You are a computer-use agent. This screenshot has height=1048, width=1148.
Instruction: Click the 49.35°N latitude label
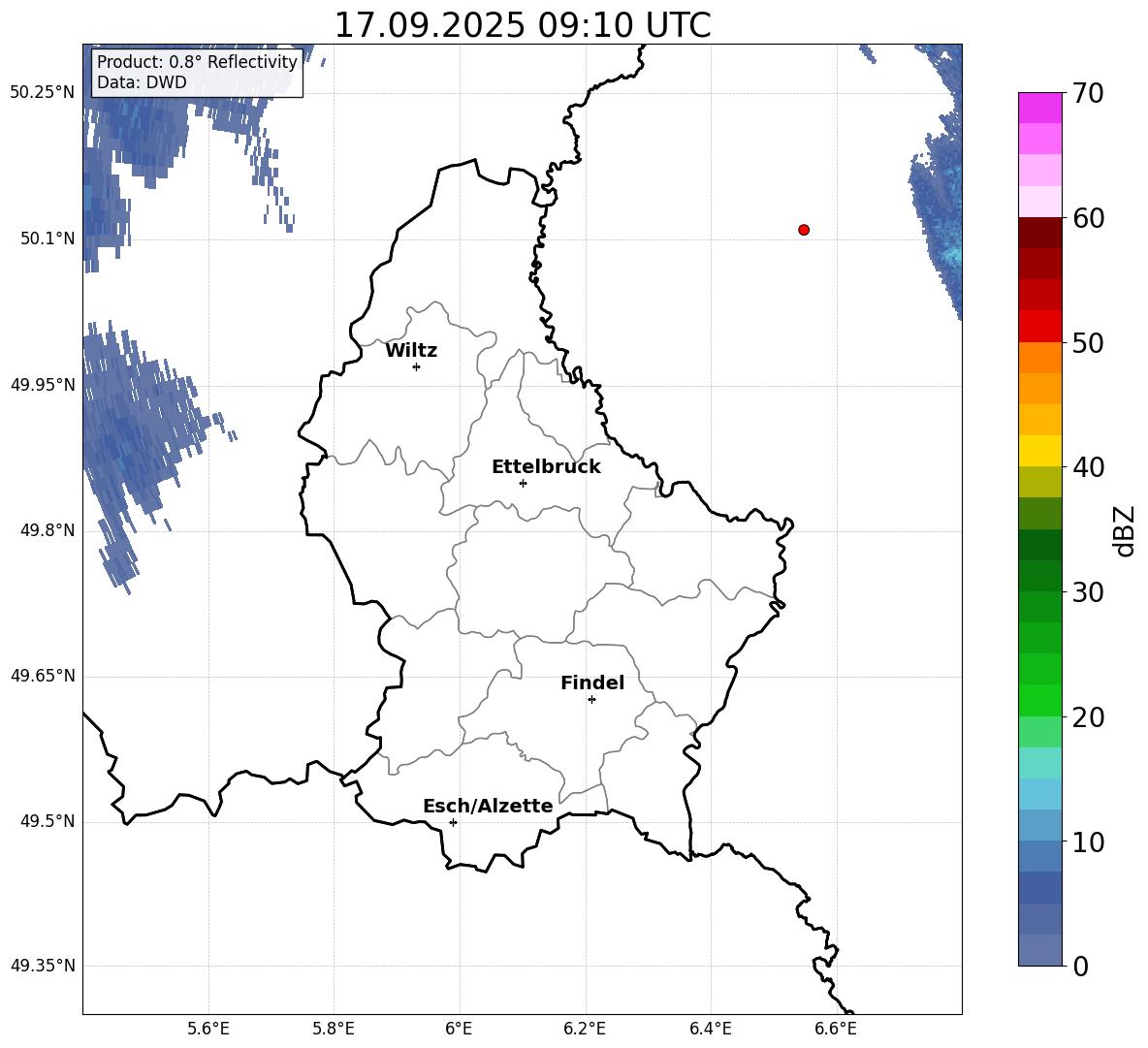(43, 966)
